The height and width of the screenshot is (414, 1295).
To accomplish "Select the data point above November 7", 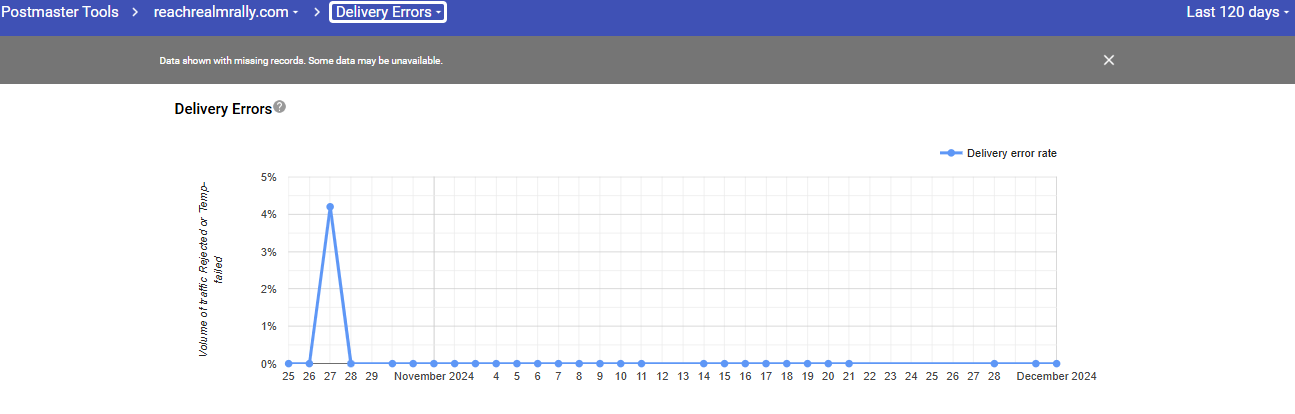I will 558,364.
